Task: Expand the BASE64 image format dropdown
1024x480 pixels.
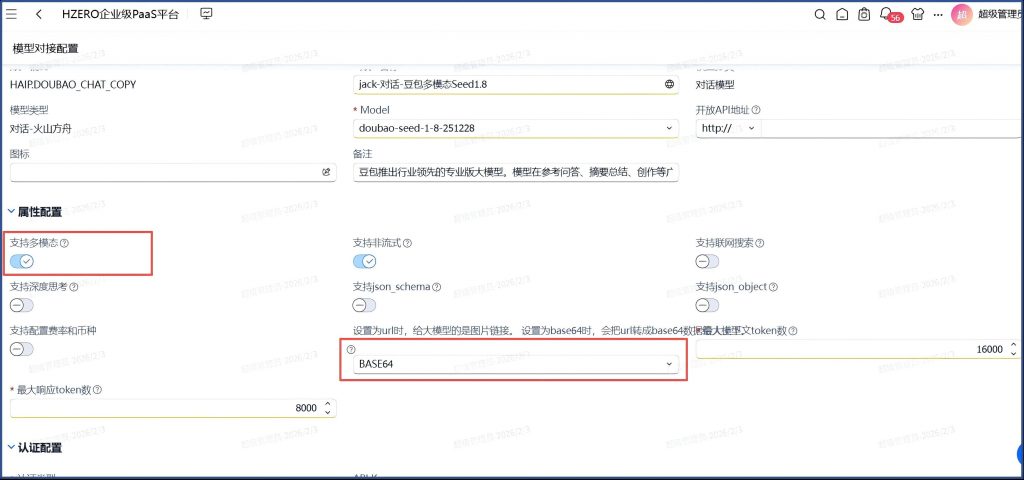Action: point(516,364)
